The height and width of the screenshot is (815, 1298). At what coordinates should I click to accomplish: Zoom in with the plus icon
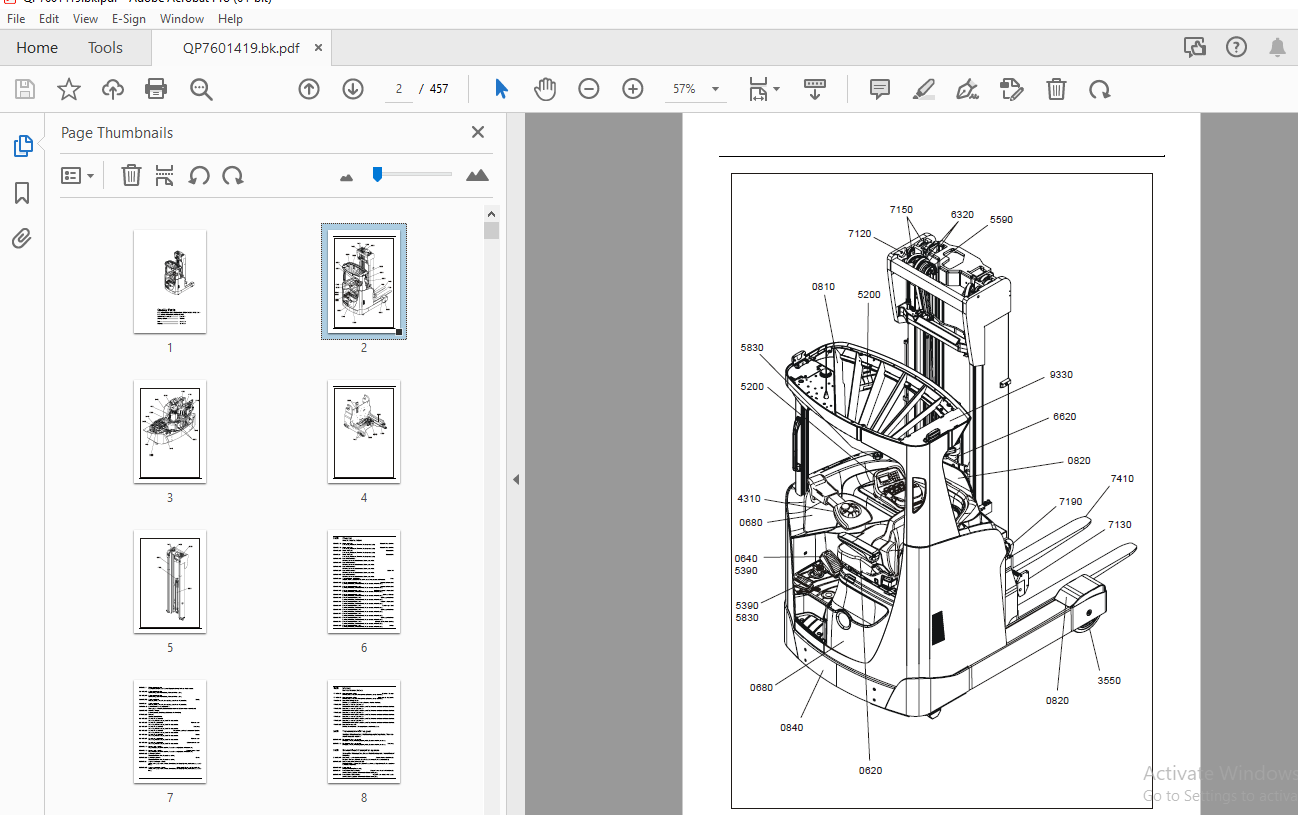click(633, 89)
